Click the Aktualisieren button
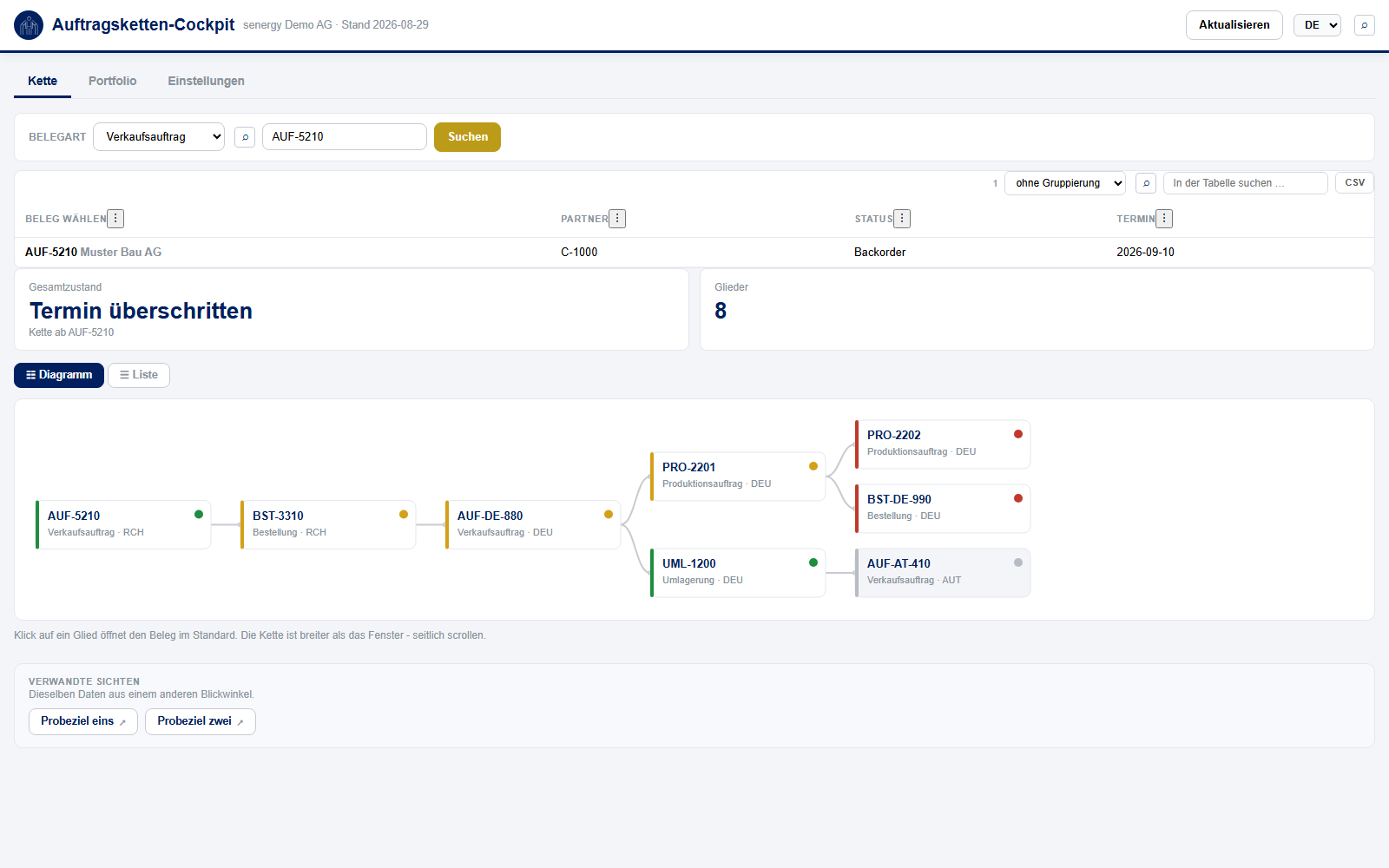 (x=1234, y=25)
